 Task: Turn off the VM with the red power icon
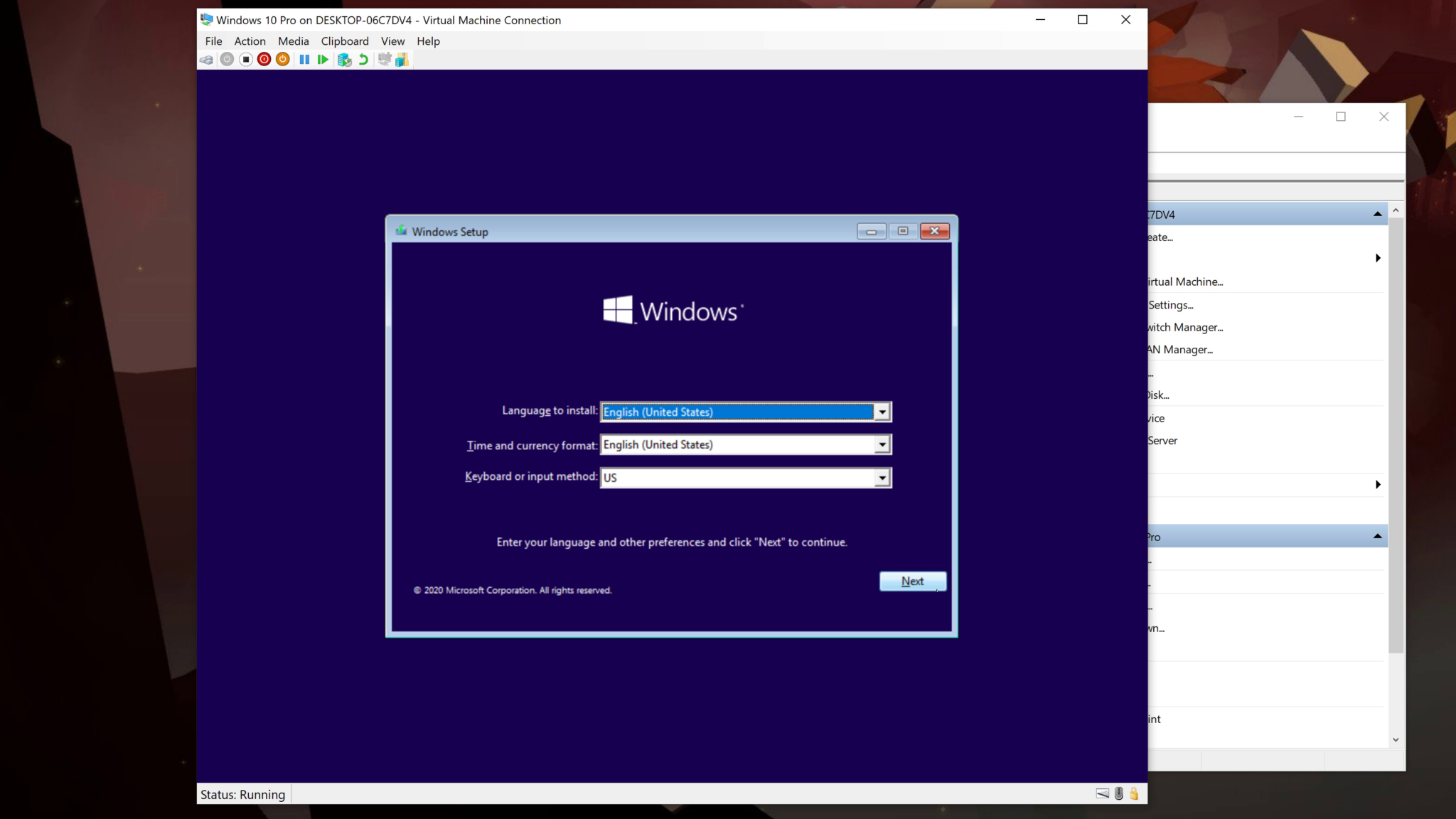[263, 59]
